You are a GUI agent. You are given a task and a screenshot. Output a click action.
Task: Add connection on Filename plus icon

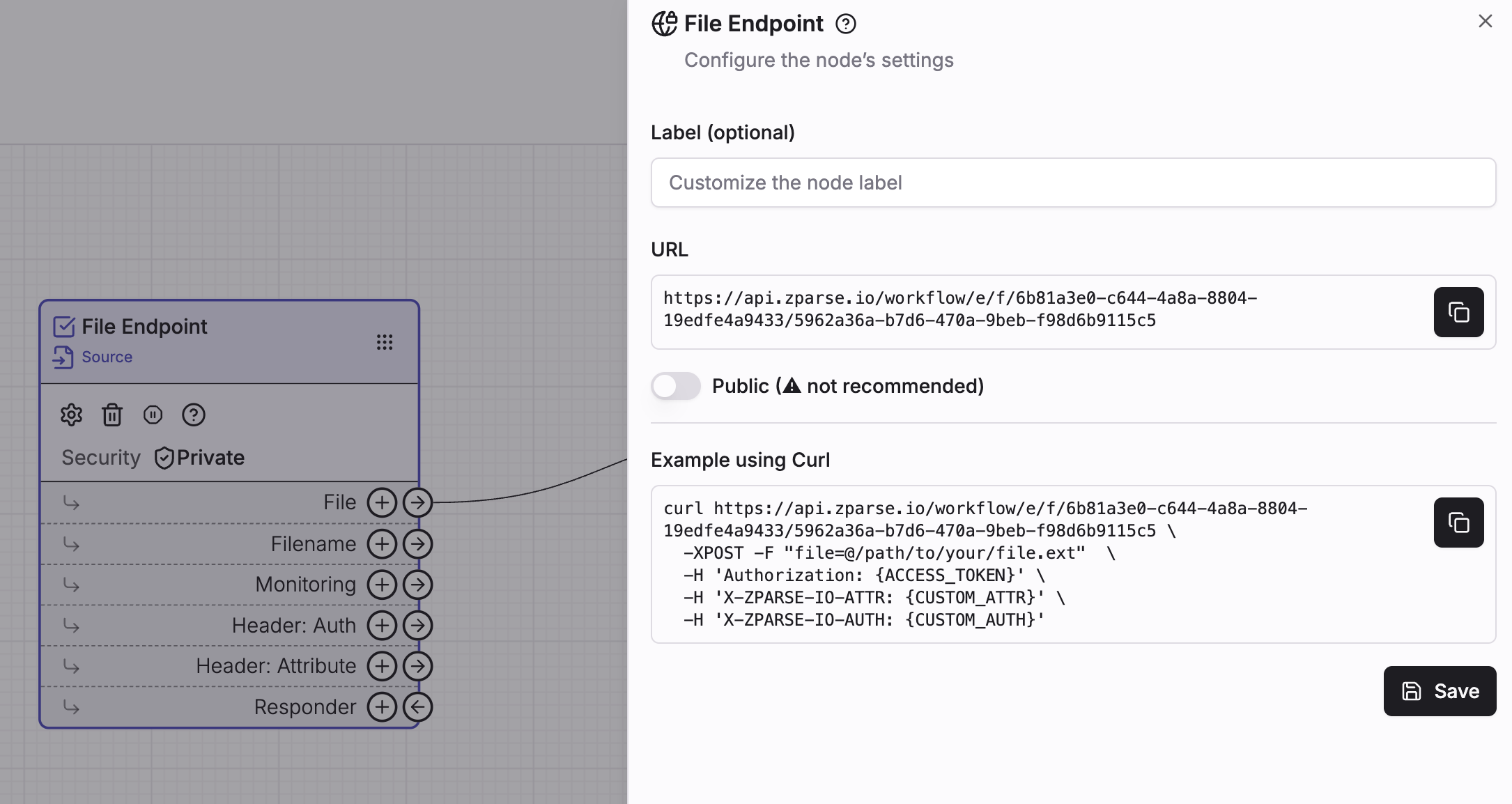click(x=382, y=543)
